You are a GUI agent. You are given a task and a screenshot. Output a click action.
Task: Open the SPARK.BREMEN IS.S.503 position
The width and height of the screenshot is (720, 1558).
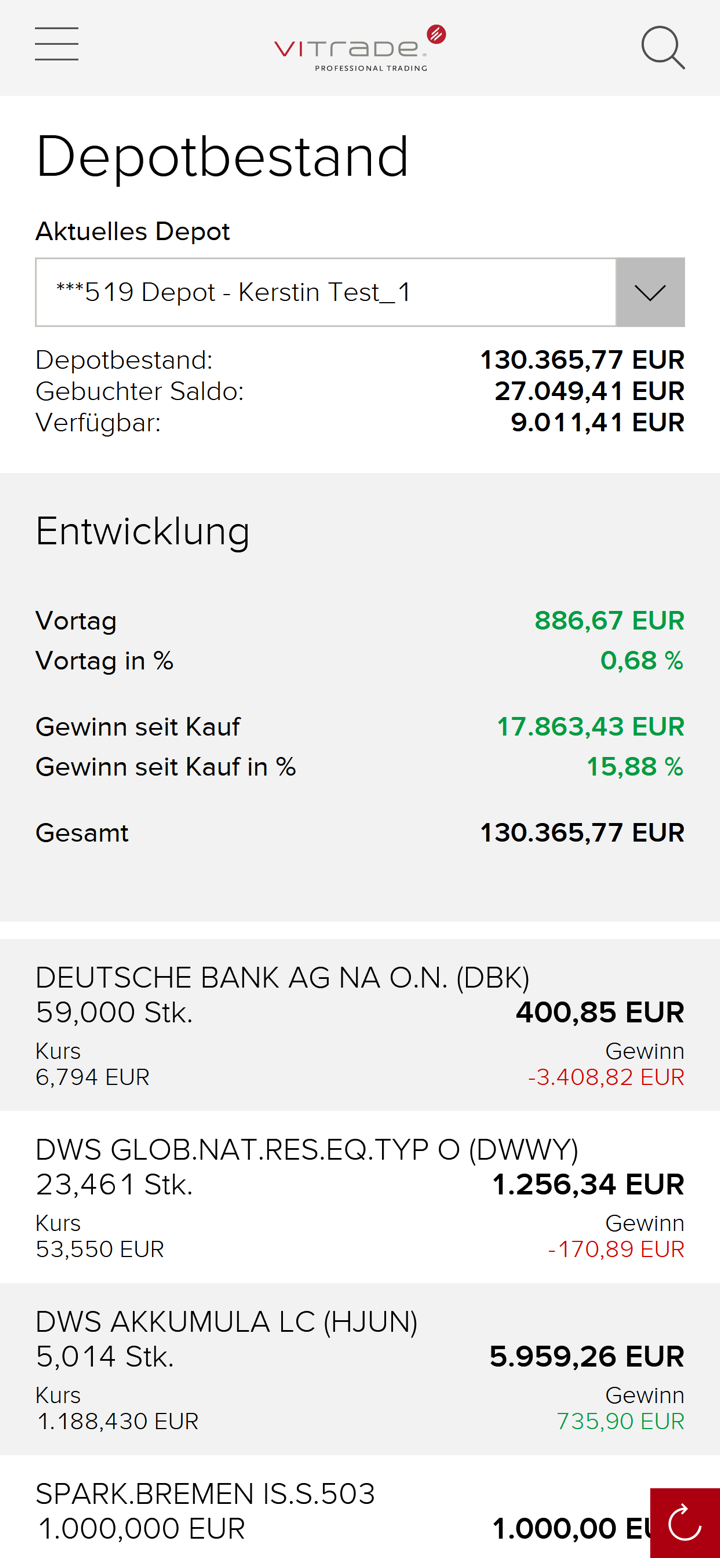pos(205,1494)
